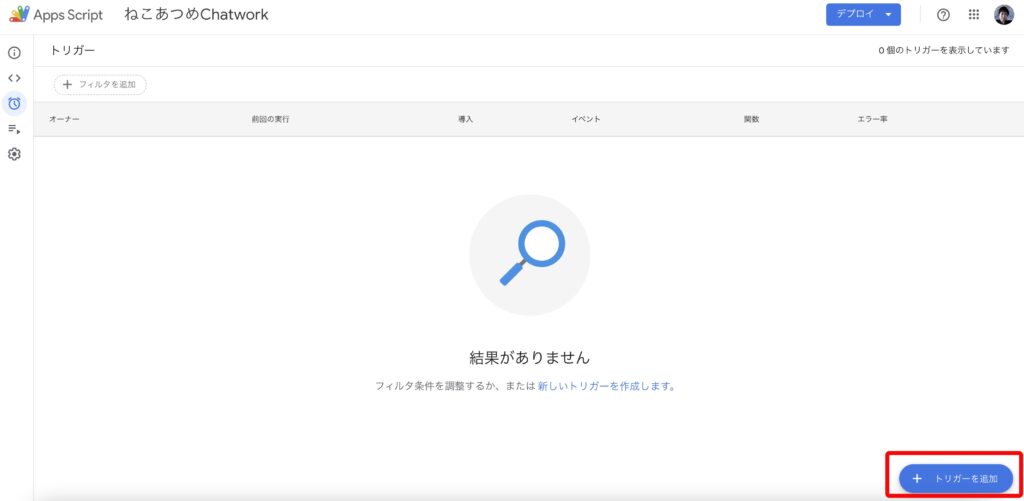Click the Apps Script product name text
The width and height of the screenshot is (1024, 501).
click(69, 15)
